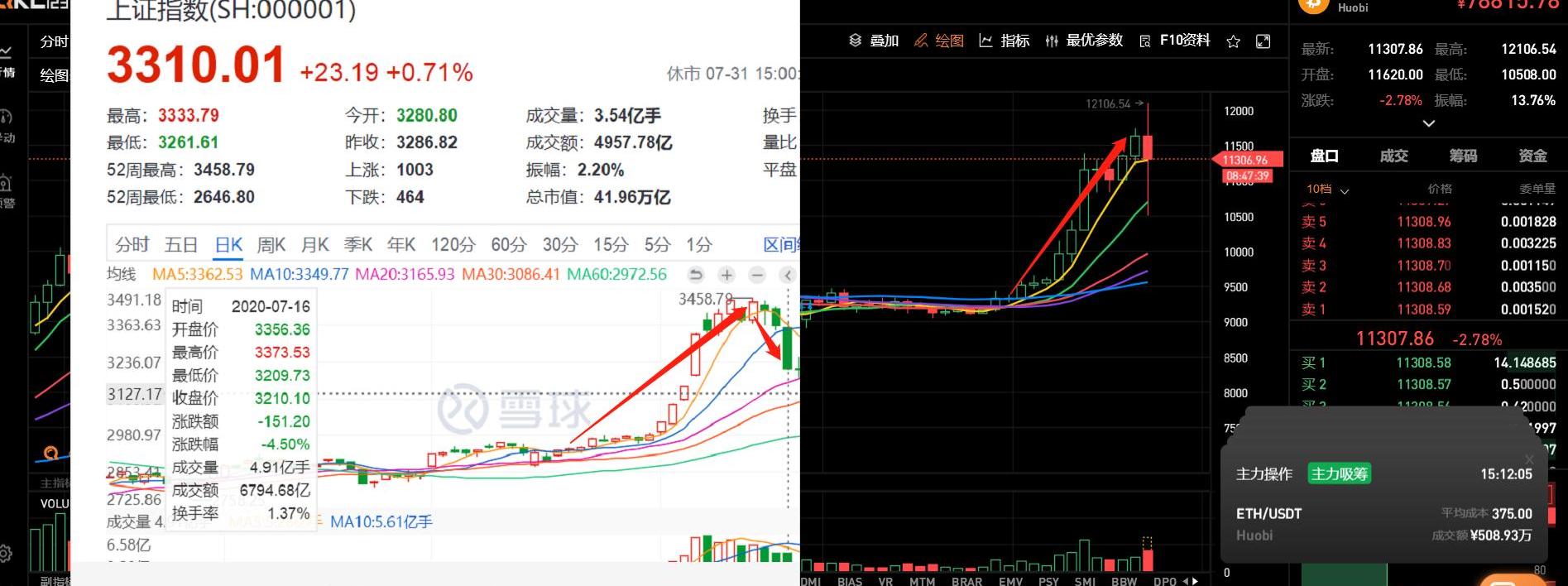The height and width of the screenshot is (586, 1568).
Task: Zoom out Xueqiu chart with minus icon
Action: (x=757, y=275)
